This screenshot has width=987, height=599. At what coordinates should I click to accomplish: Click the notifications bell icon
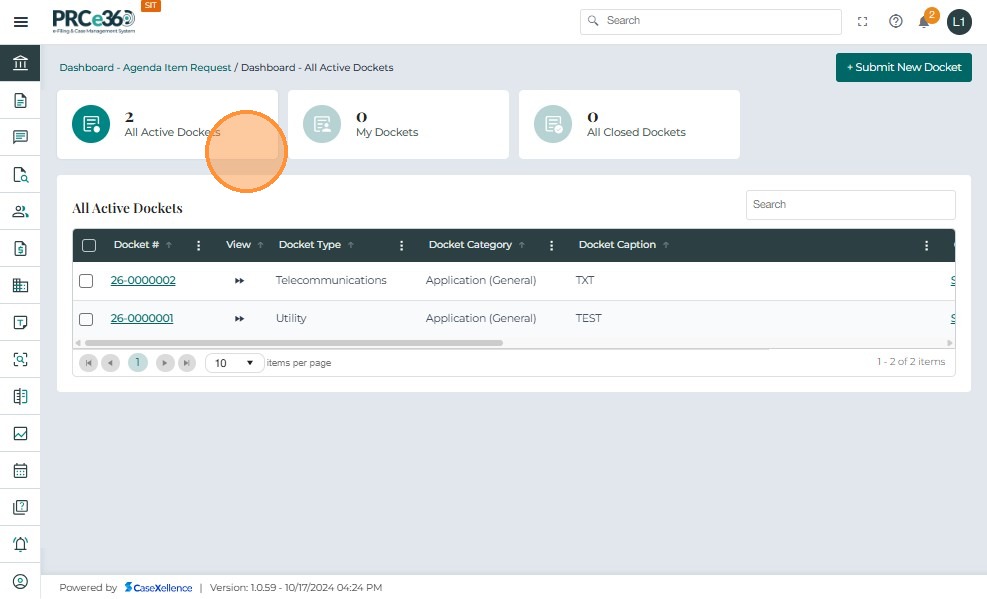point(924,22)
